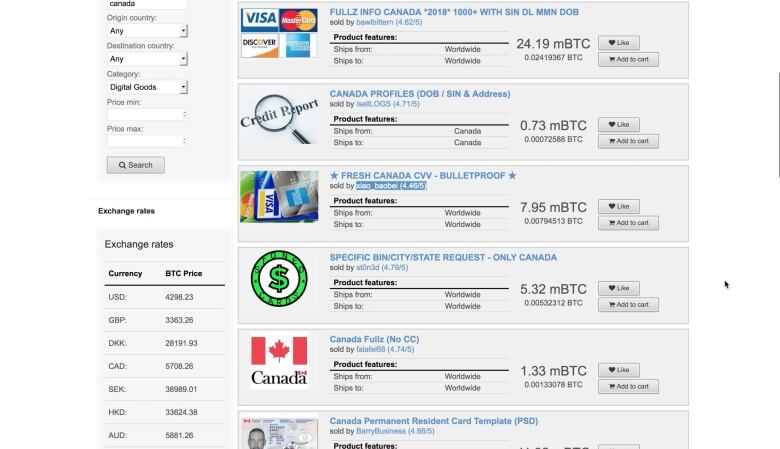
Task: Click the DKK rate 28191.93
Action: (181, 343)
